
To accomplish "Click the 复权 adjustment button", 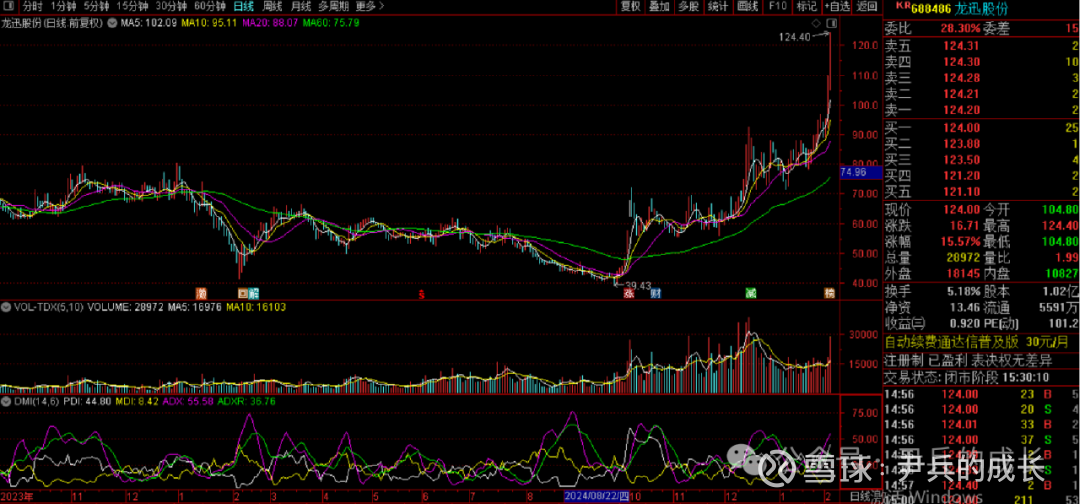I will click(630, 7).
